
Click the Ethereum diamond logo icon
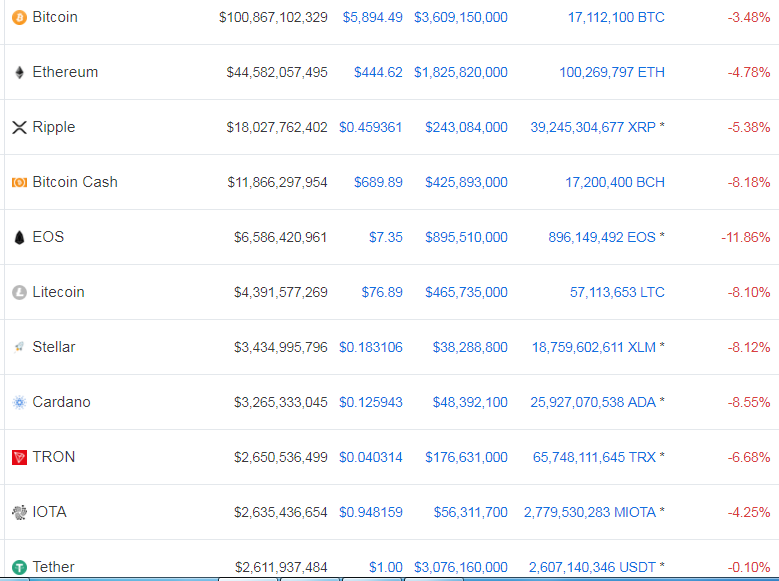tap(19, 73)
